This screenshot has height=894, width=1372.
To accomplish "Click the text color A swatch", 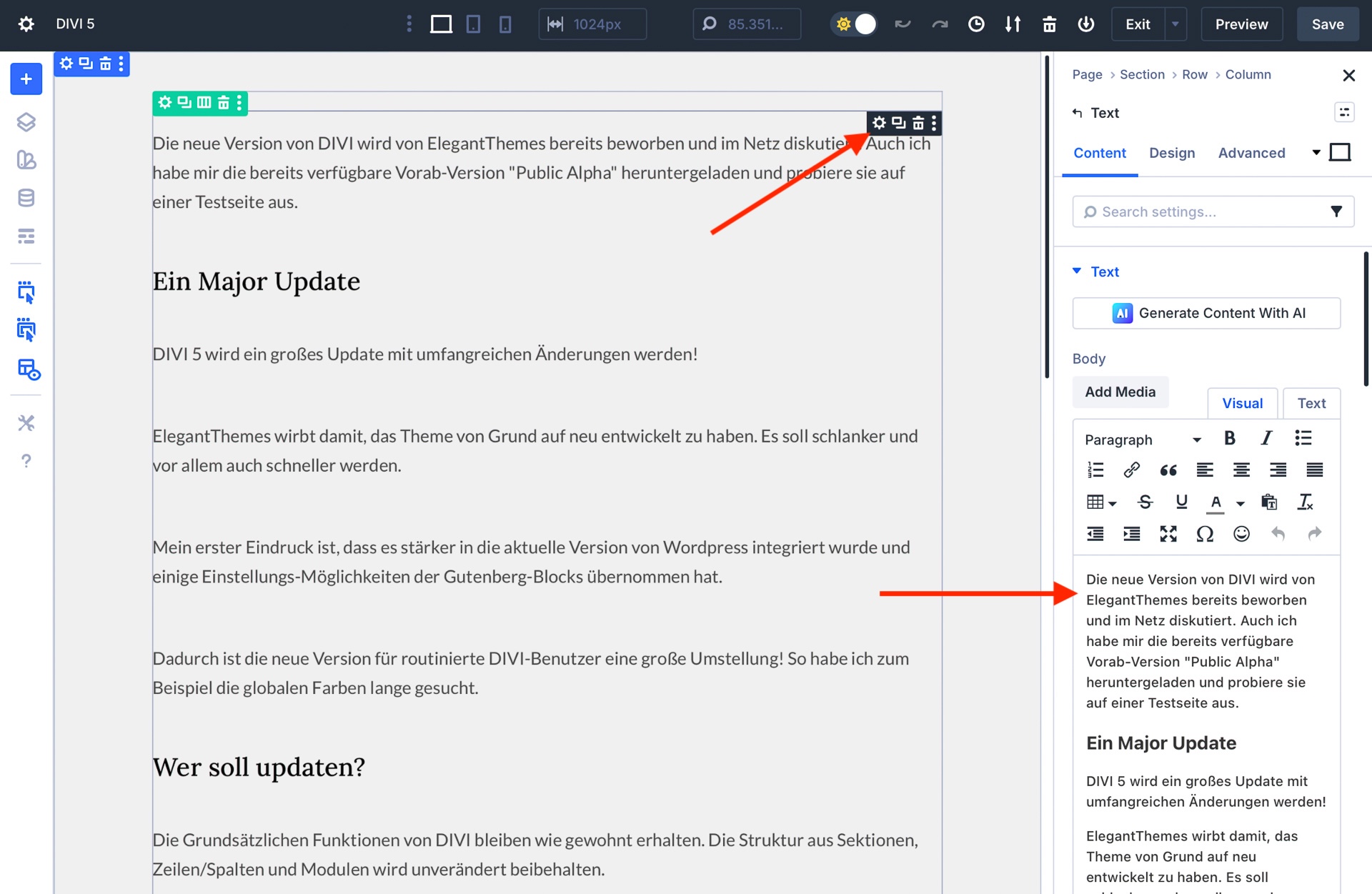I will 1216,502.
